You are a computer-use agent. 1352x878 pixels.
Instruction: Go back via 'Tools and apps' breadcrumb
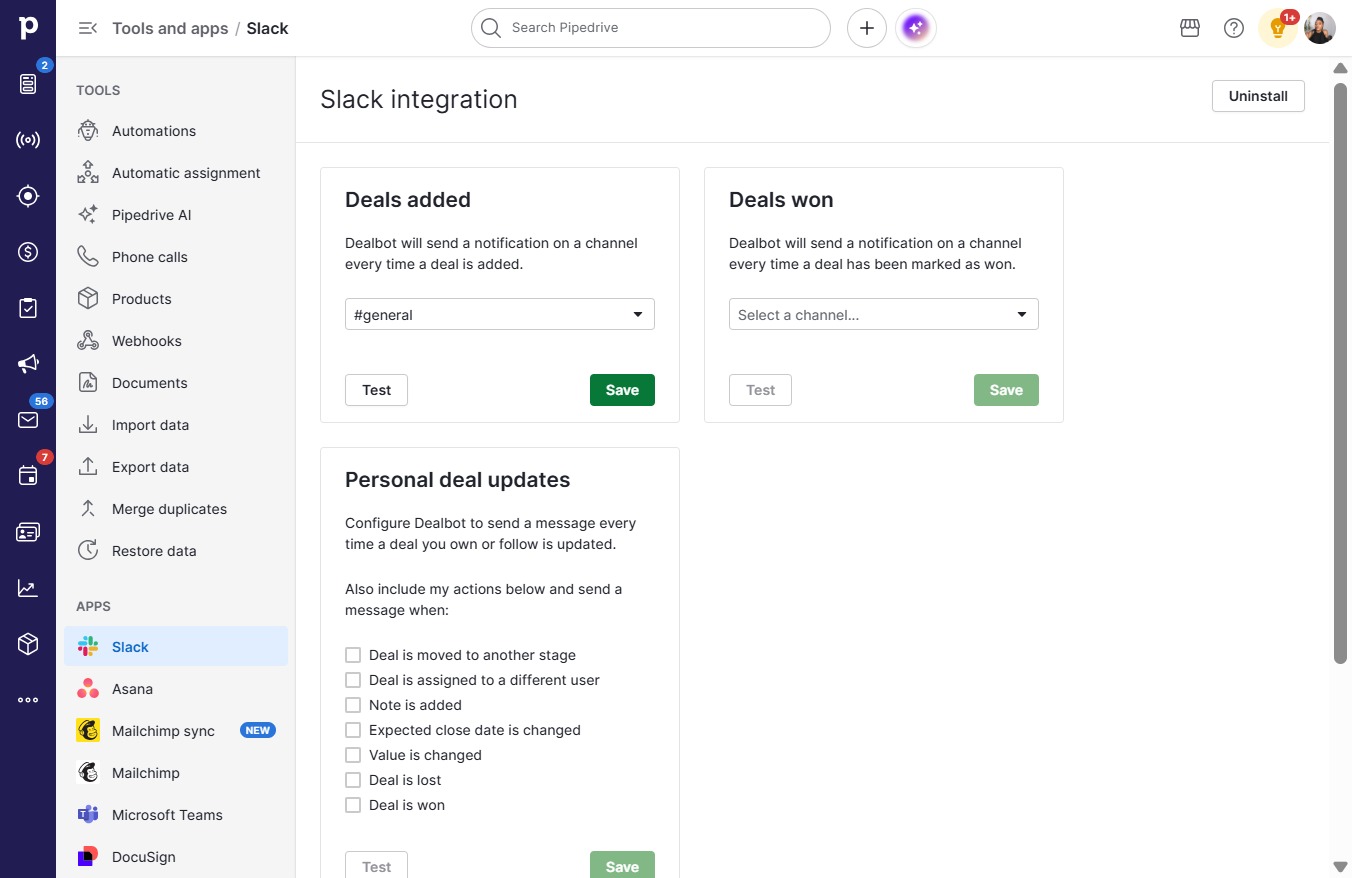(170, 28)
